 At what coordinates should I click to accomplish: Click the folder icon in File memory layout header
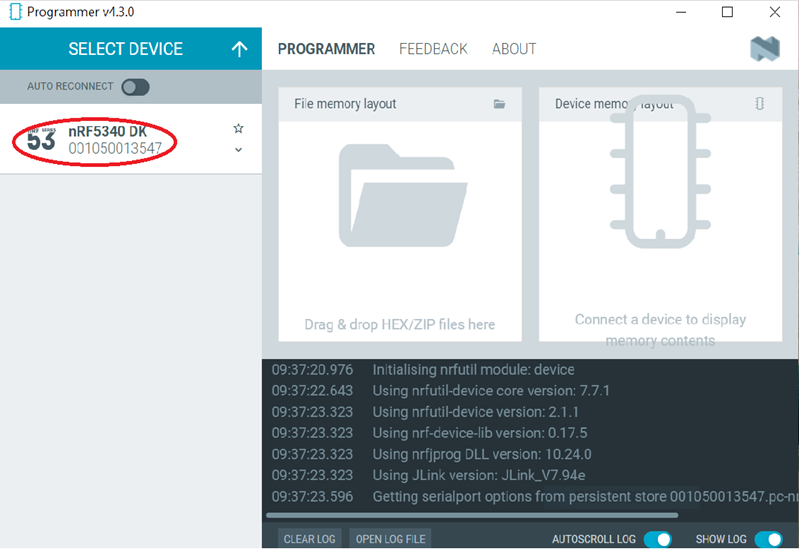(x=499, y=104)
